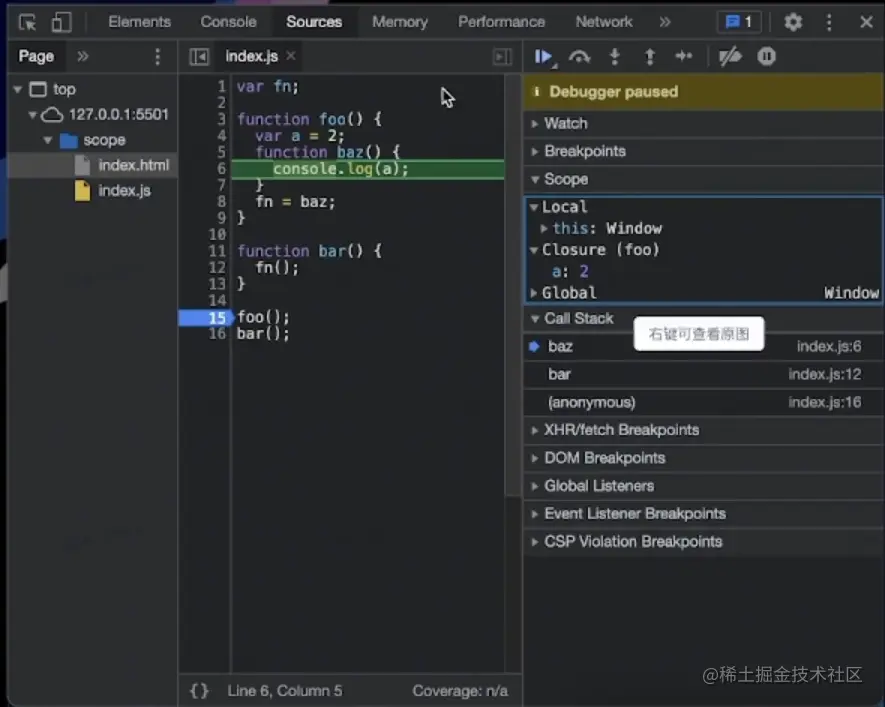Select the (anonymous) call stack frame
The width and height of the screenshot is (885, 707).
click(x=704, y=402)
